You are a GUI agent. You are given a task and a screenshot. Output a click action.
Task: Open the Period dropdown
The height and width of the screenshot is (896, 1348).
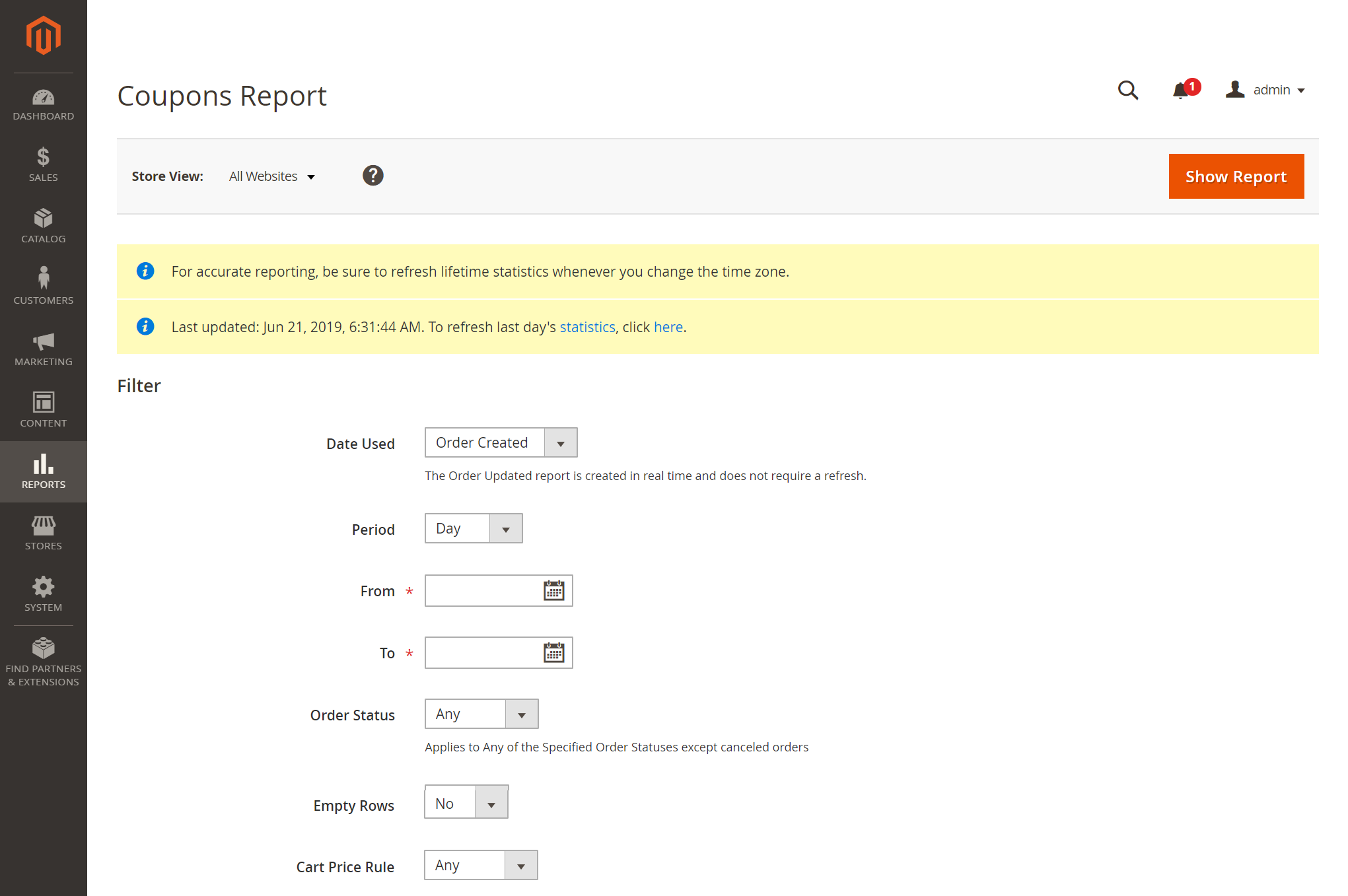[x=474, y=528]
